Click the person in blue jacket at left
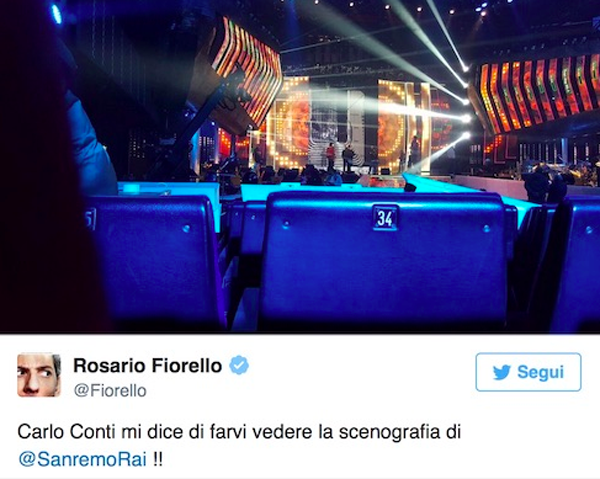Screen dimensions: 600x479 tap(86, 142)
